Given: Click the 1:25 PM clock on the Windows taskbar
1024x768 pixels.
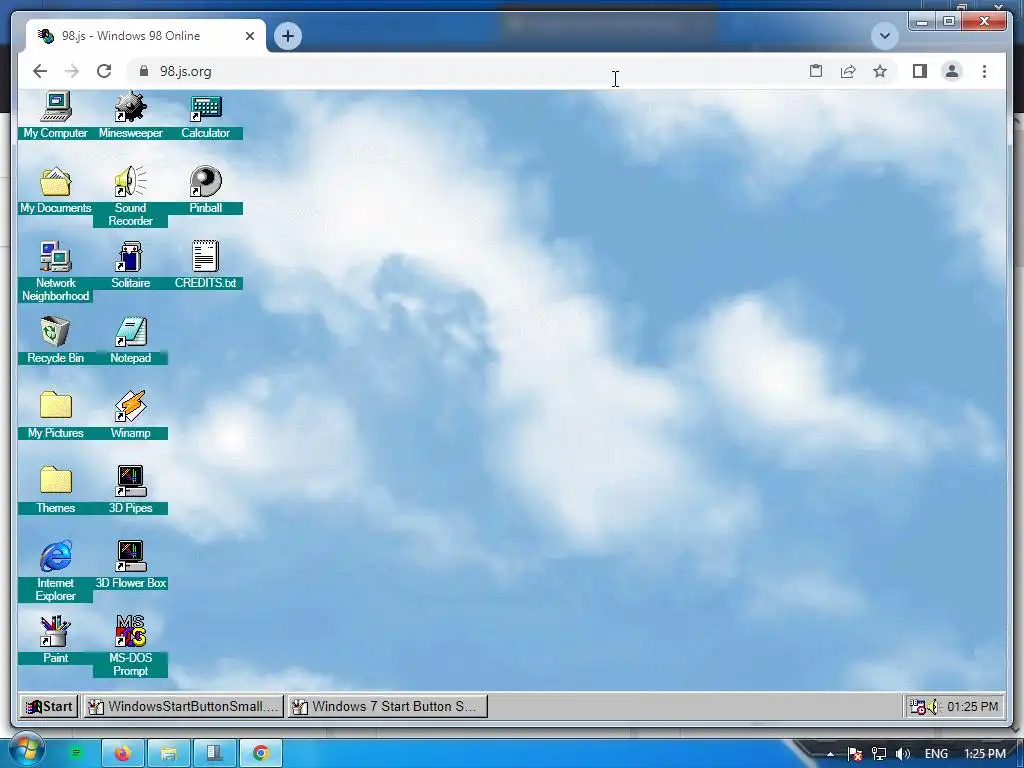Looking at the screenshot, I should (x=985, y=754).
